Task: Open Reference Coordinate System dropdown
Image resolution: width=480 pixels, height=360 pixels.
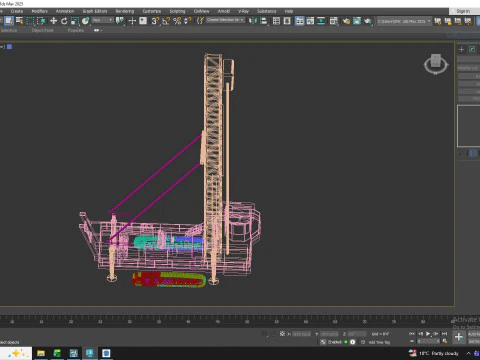Action: (x=102, y=21)
